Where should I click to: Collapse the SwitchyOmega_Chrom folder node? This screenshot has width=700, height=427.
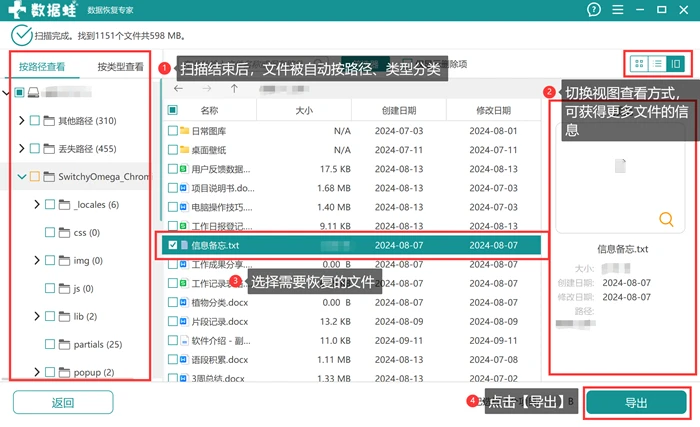click(21, 176)
